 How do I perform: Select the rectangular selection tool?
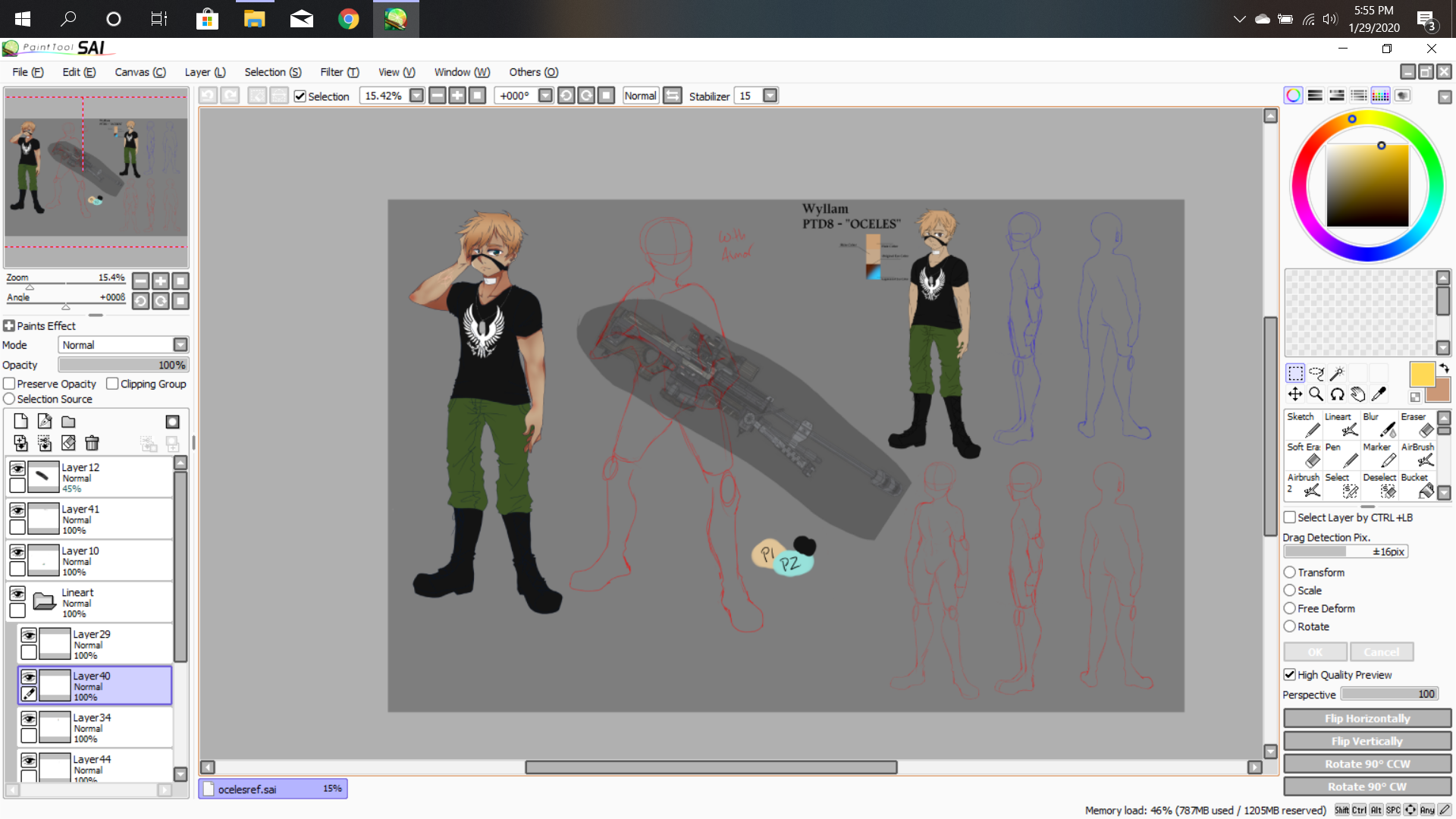[x=1295, y=373]
